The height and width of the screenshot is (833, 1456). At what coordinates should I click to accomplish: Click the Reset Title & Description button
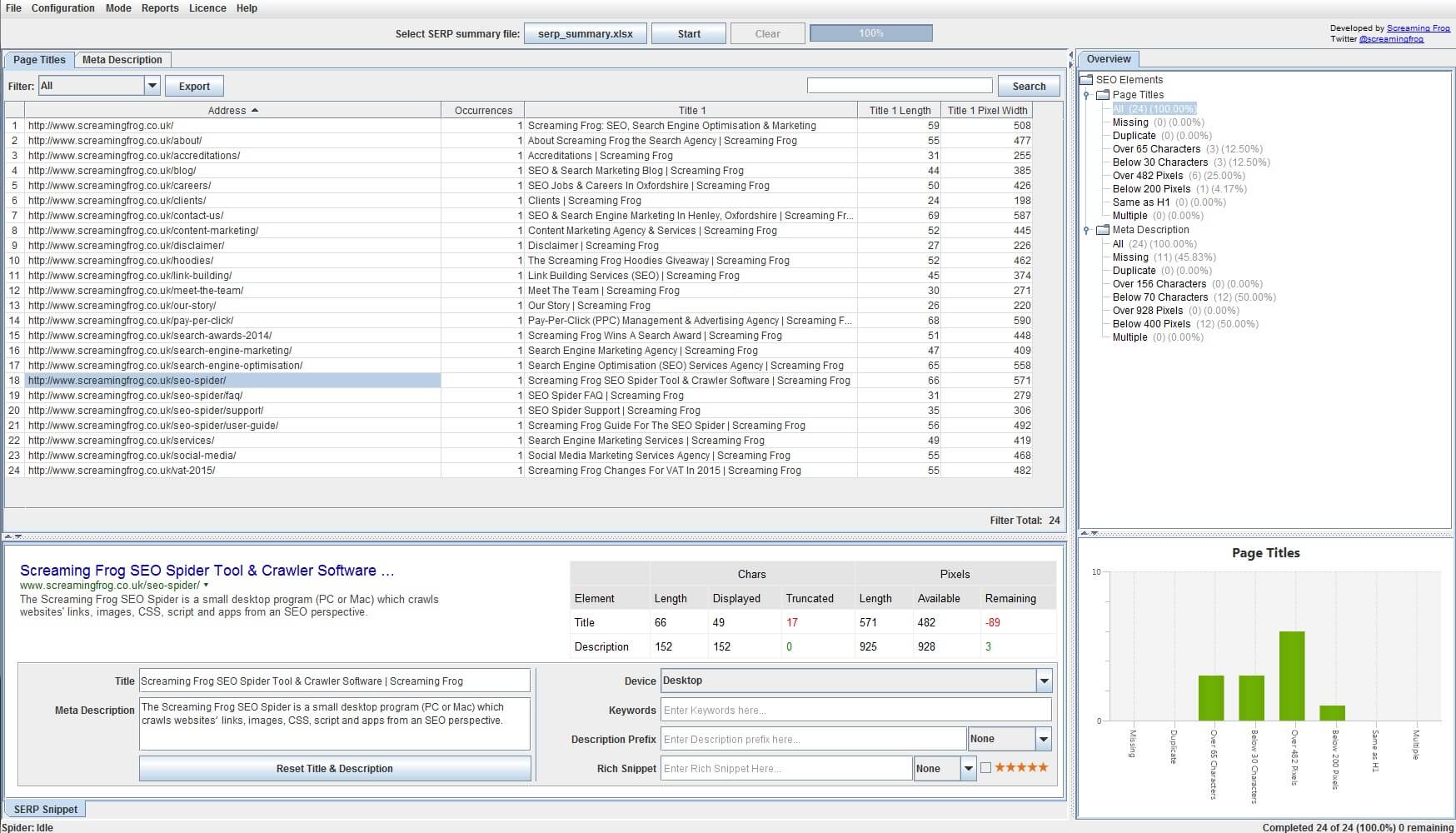(335, 768)
